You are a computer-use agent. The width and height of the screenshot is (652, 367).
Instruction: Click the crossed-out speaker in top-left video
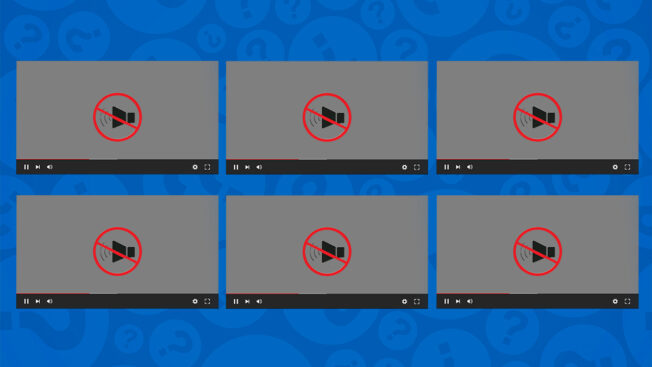[x=117, y=117]
